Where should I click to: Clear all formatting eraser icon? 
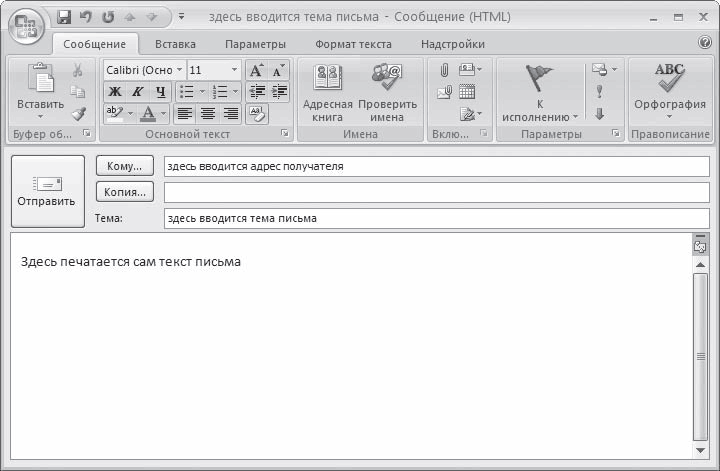click(257, 113)
